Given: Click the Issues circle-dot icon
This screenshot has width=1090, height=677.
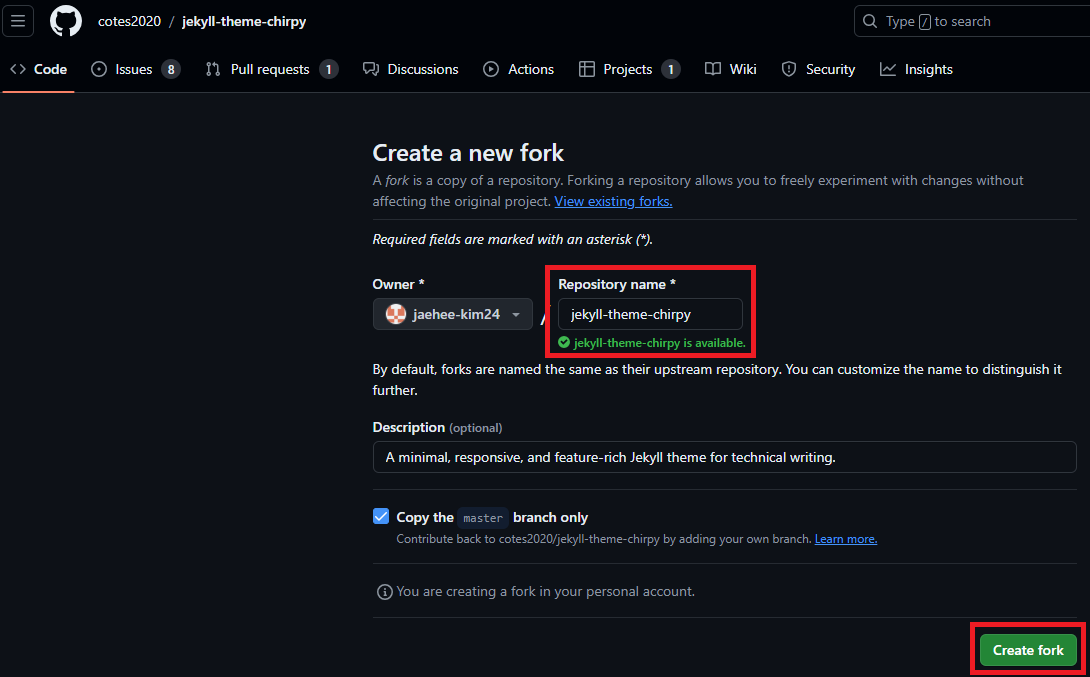Looking at the screenshot, I should point(99,69).
